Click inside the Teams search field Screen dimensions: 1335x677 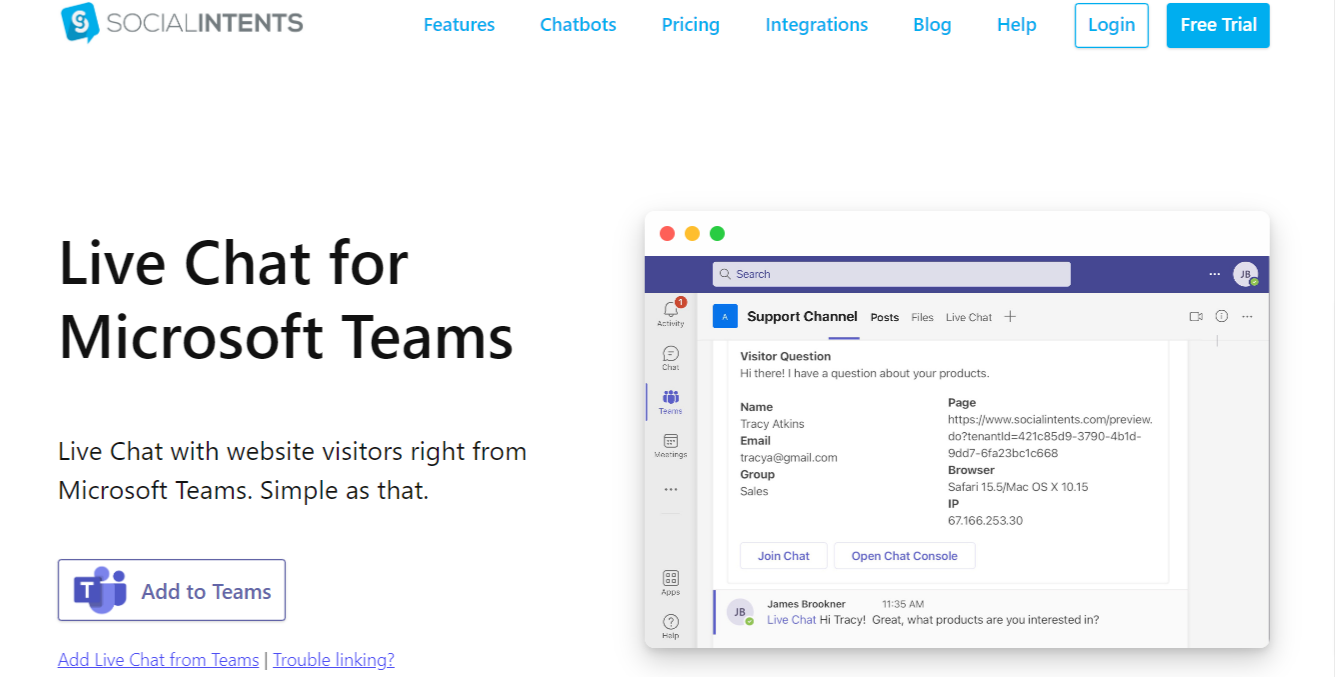pyautogui.click(x=890, y=273)
